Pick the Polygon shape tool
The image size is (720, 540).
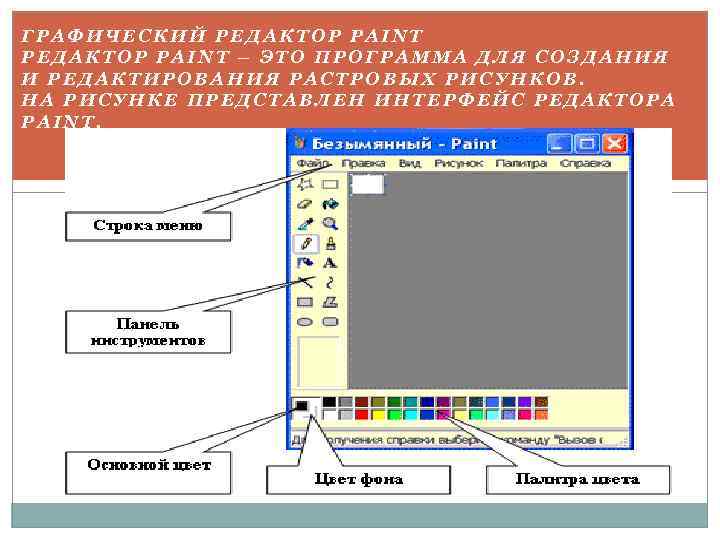(x=330, y=302)
